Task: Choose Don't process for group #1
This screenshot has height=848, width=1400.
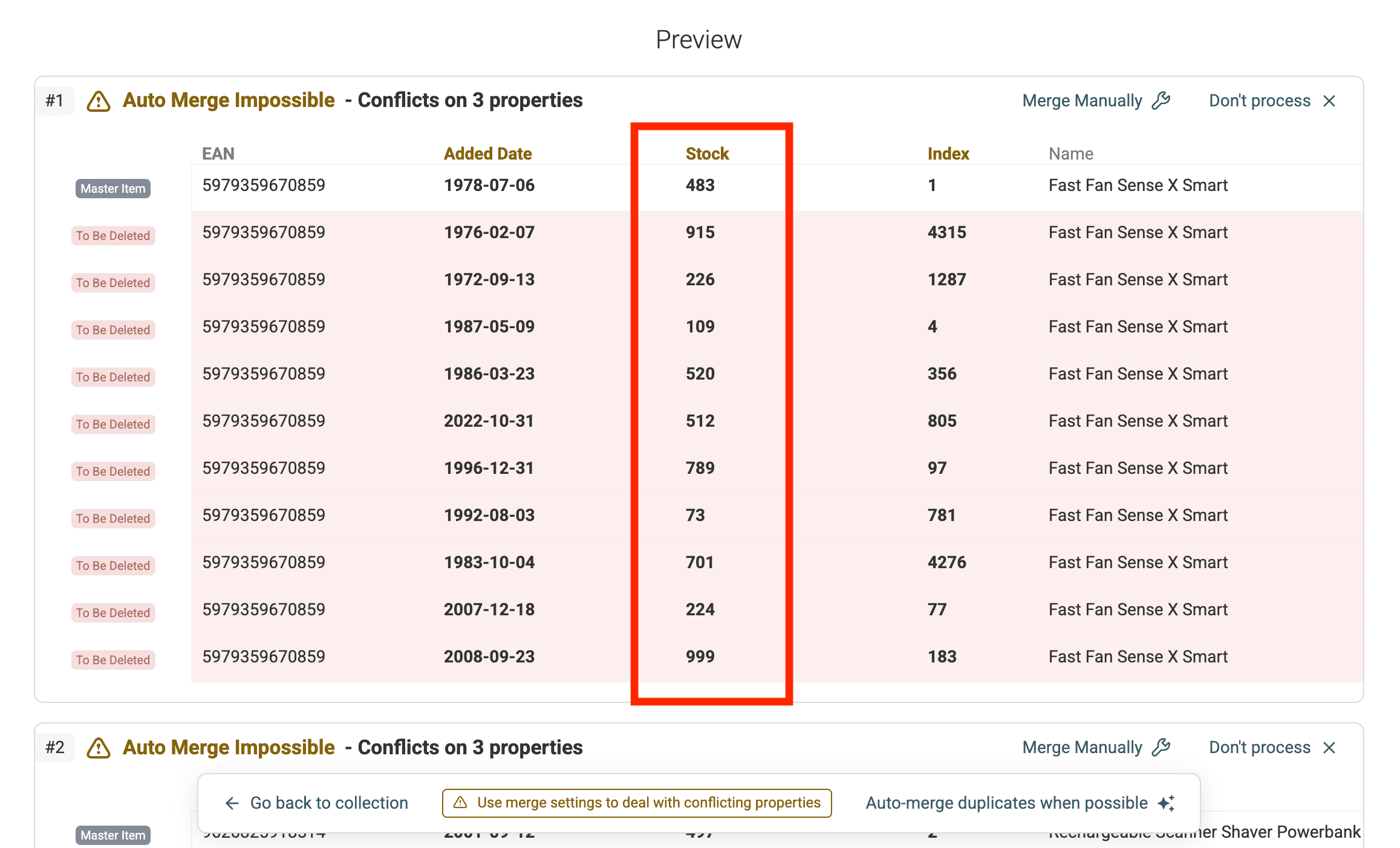Action: point(1272,100)
